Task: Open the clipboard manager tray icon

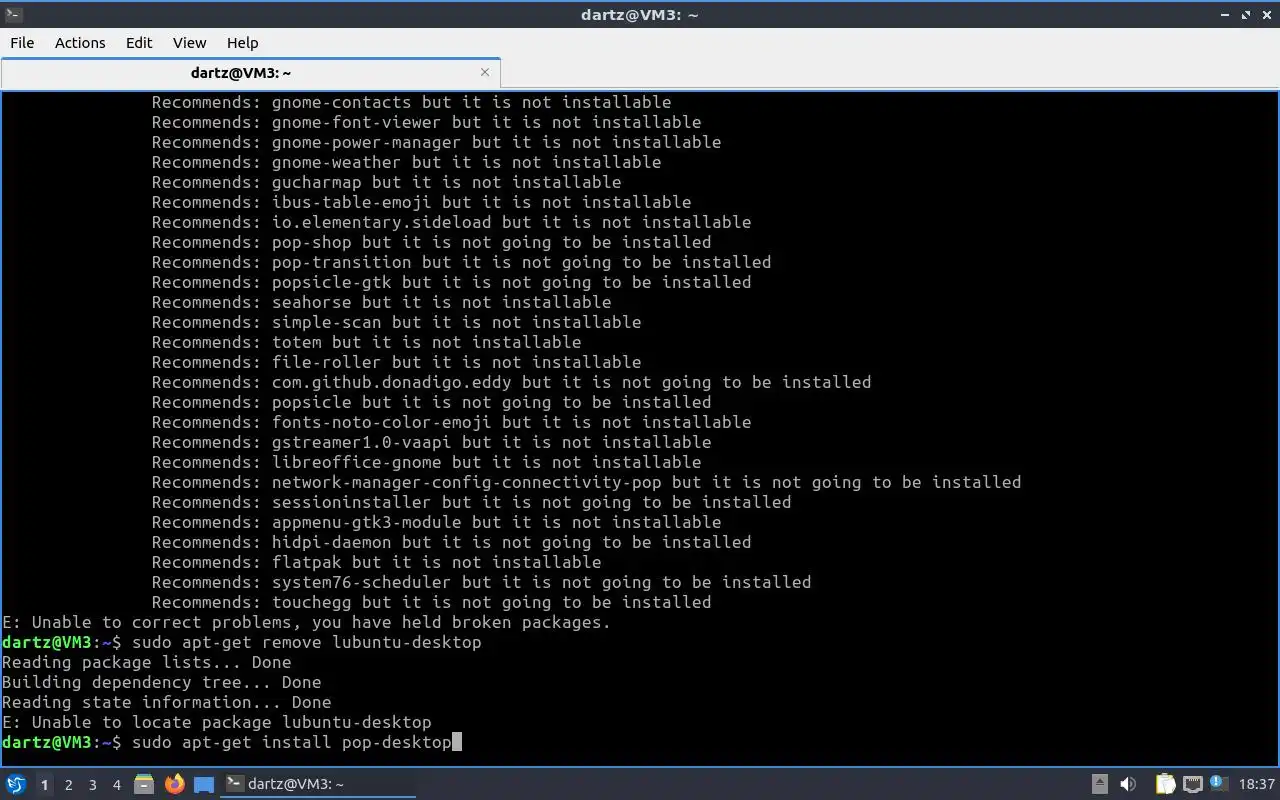Action: click(1165, 784)
